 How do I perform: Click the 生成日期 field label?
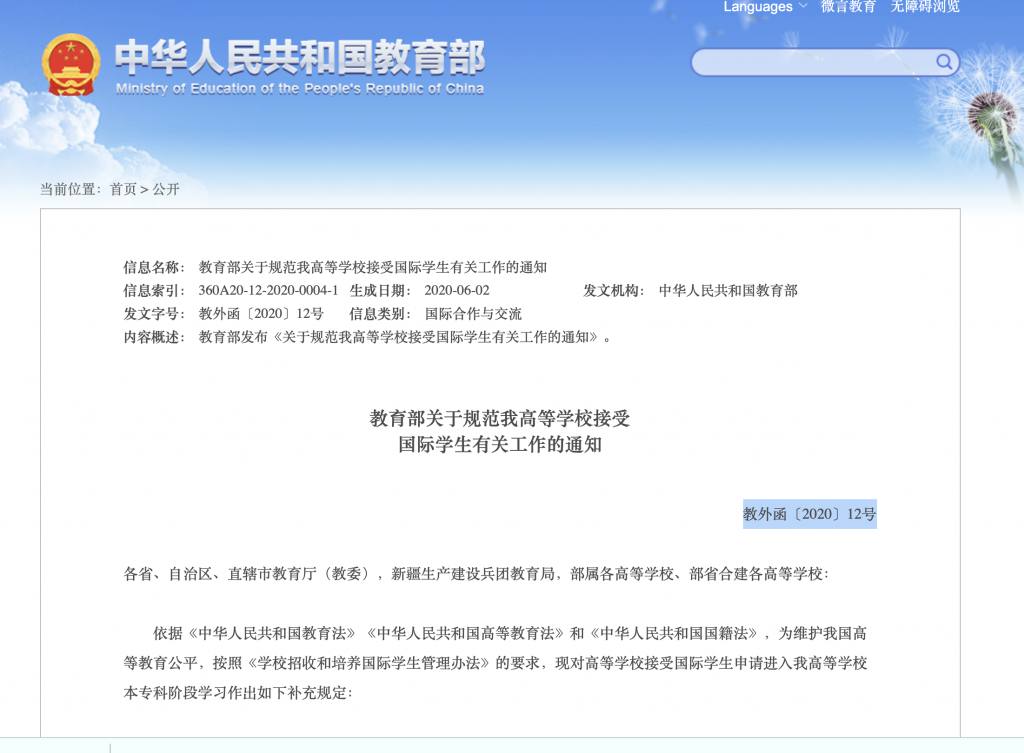tap(381, 291)
